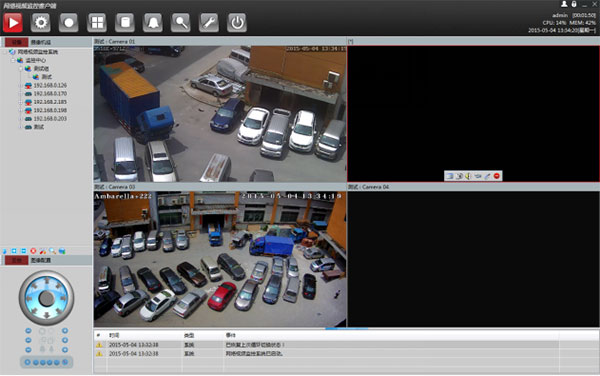The width and height of the screenshot is (600, 376).
Task: Toggle the lock icon in title bar
Action: tap(574, 4)
